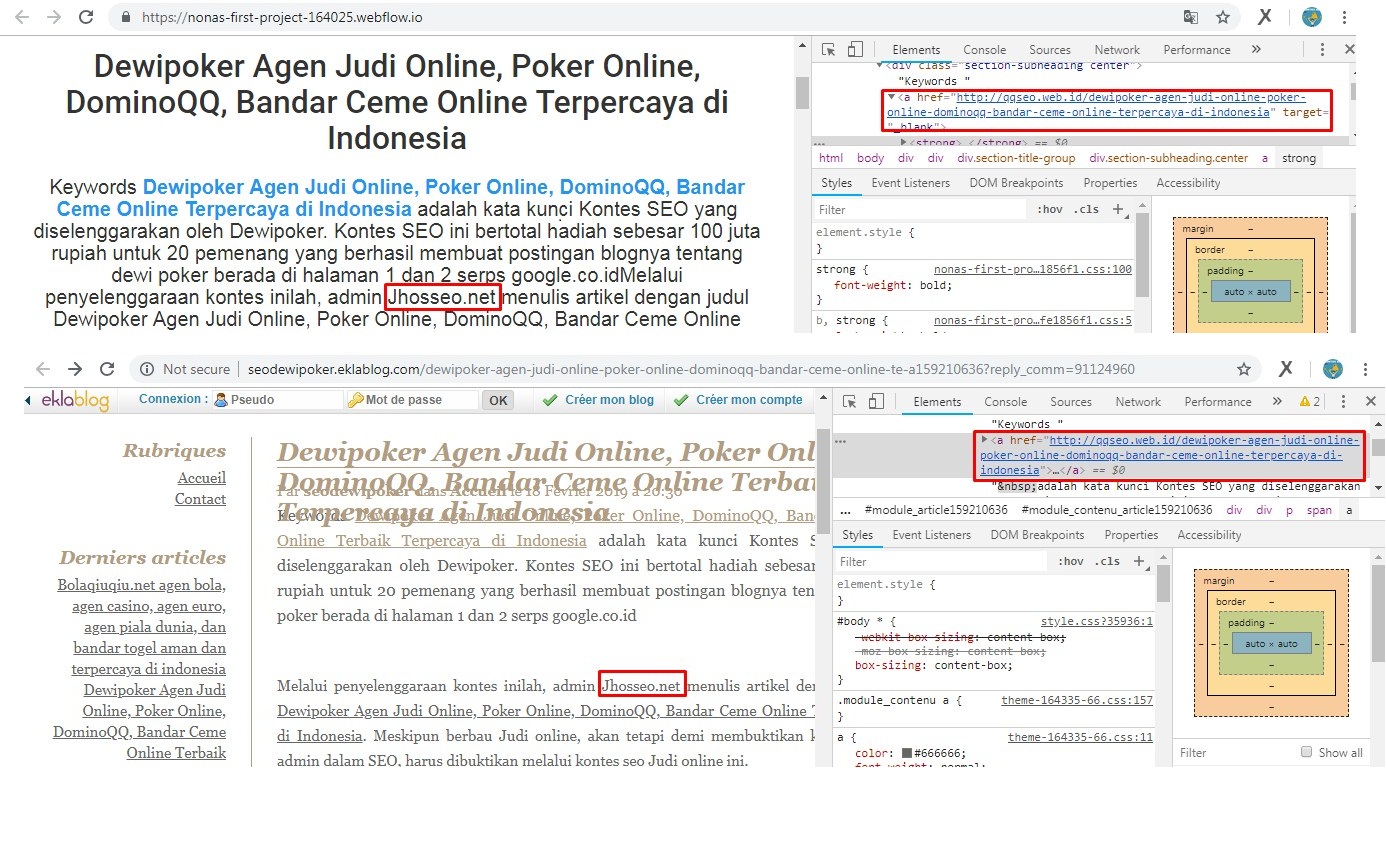The height and width of the screenshot is (860, 1386).
Task: Click the eklablog logo
Action: (x=75, y=400)
